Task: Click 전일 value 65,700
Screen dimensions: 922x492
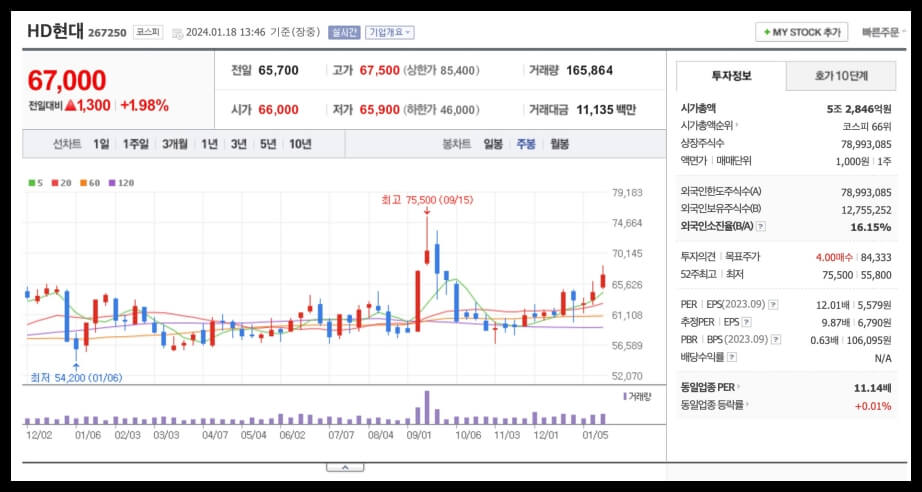Action: coord(279,71)
